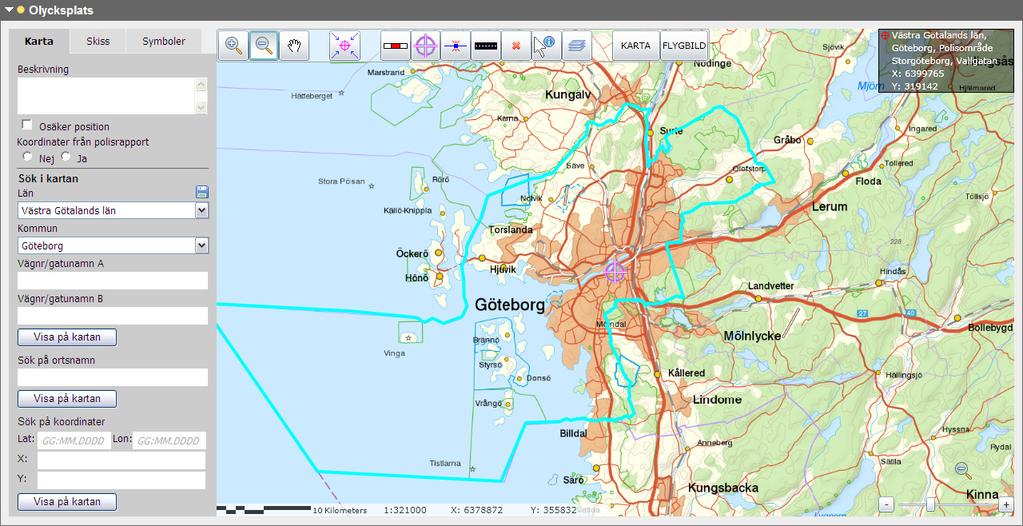
Task: Open the Län dropdown
Action: (x=202, y=210)
